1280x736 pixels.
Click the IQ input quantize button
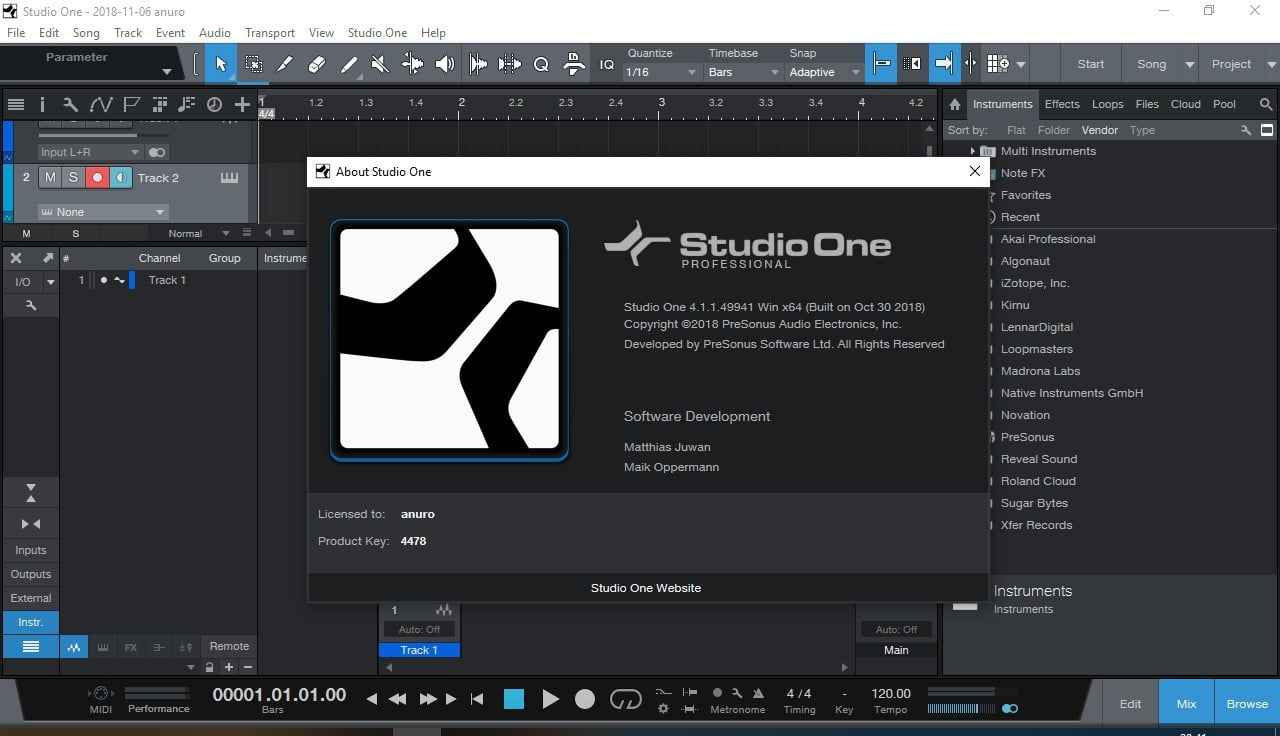coord(607,64)
